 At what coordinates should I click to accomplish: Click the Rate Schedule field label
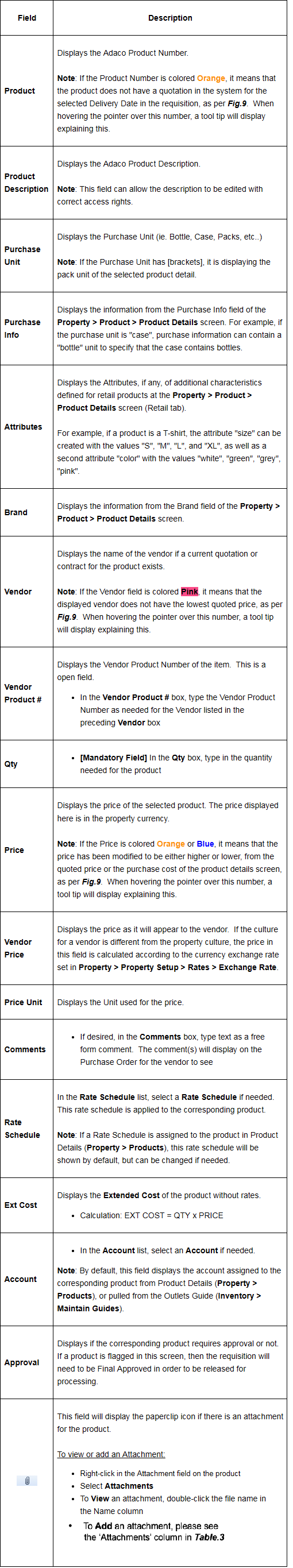pyautogui.click(x=22, y=1128)
